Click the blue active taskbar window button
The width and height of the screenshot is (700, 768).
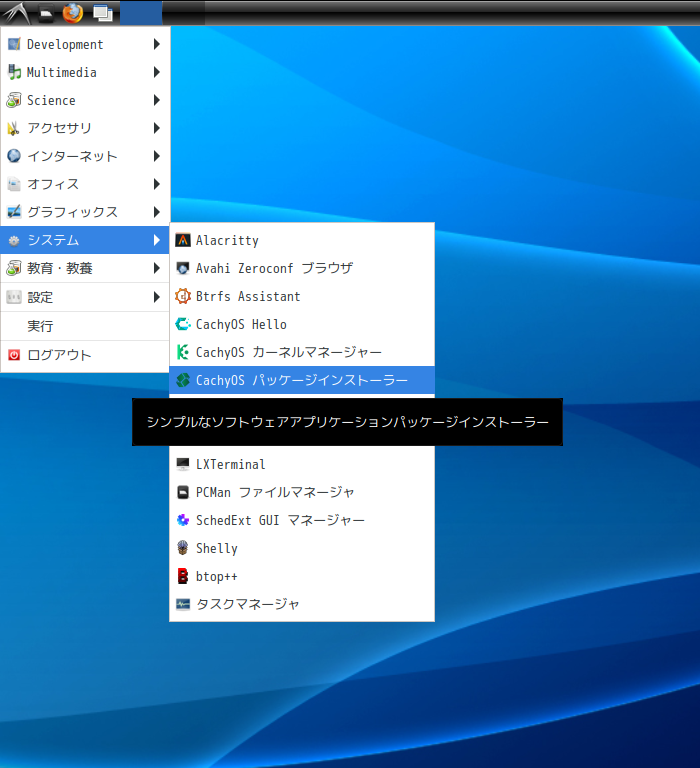click(141, 13)
